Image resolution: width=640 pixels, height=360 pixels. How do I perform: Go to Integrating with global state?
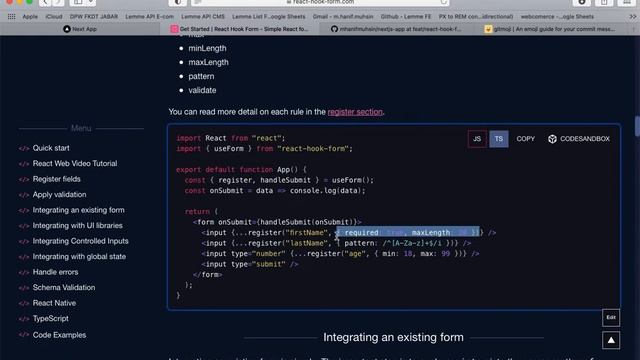tap(79, 257)
